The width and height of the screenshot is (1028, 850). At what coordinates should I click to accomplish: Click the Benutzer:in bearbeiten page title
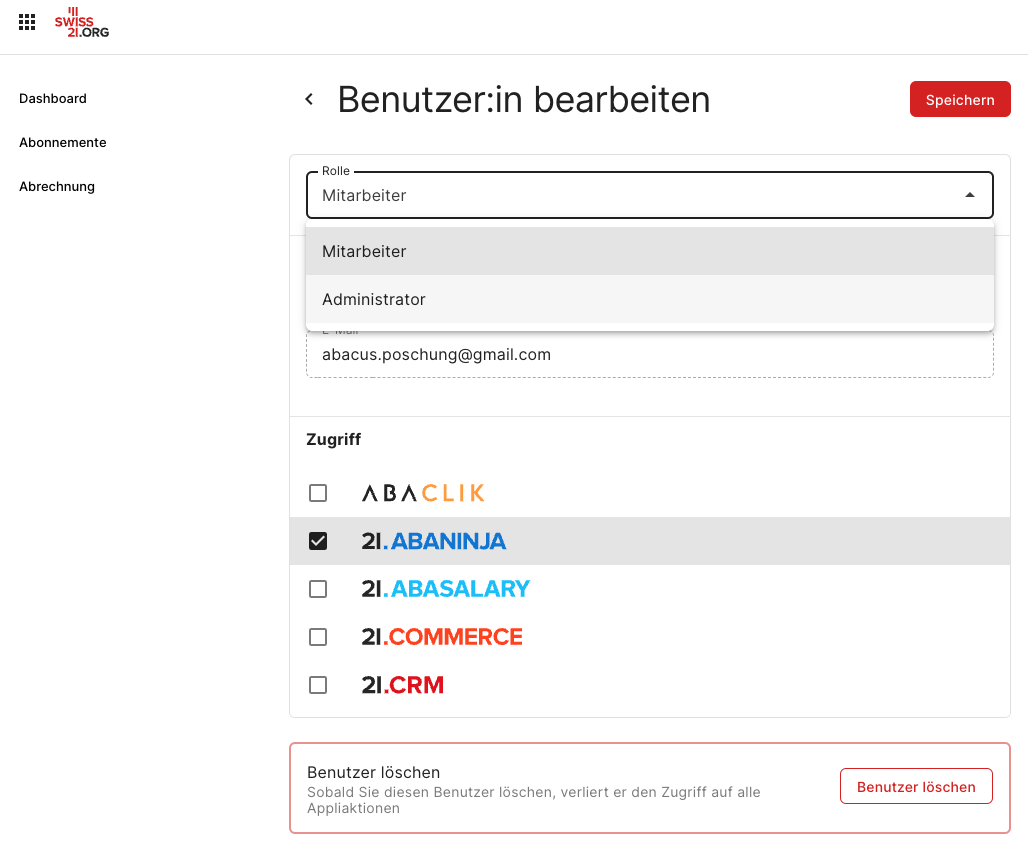524,100
